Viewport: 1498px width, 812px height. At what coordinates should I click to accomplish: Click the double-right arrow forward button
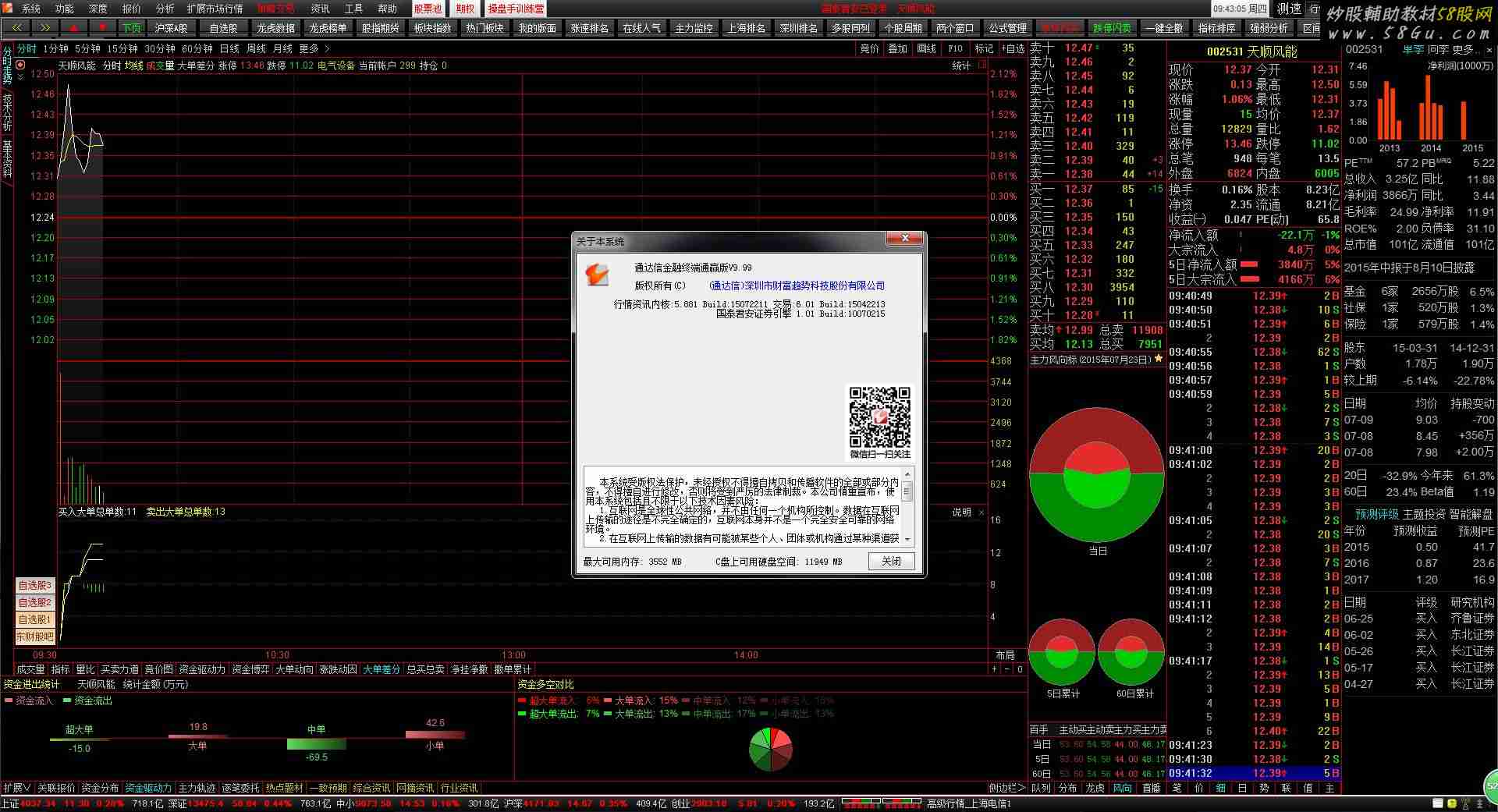pos(45,27)
